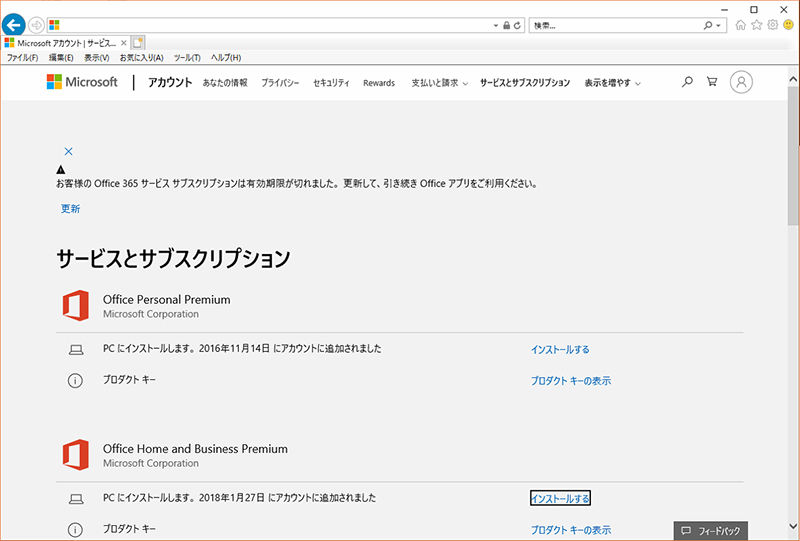
Task: Open the Rewards page
Action: (x=379, y=83)
